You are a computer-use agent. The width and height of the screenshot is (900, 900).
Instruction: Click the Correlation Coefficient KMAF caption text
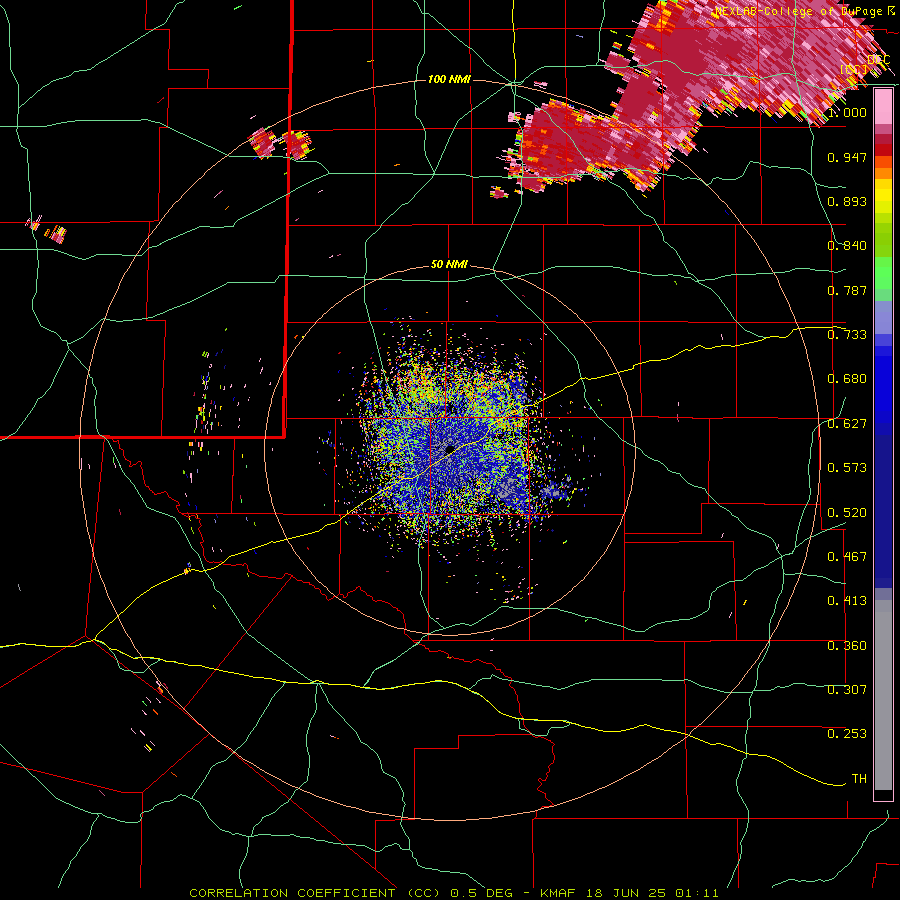click(453, 893)
